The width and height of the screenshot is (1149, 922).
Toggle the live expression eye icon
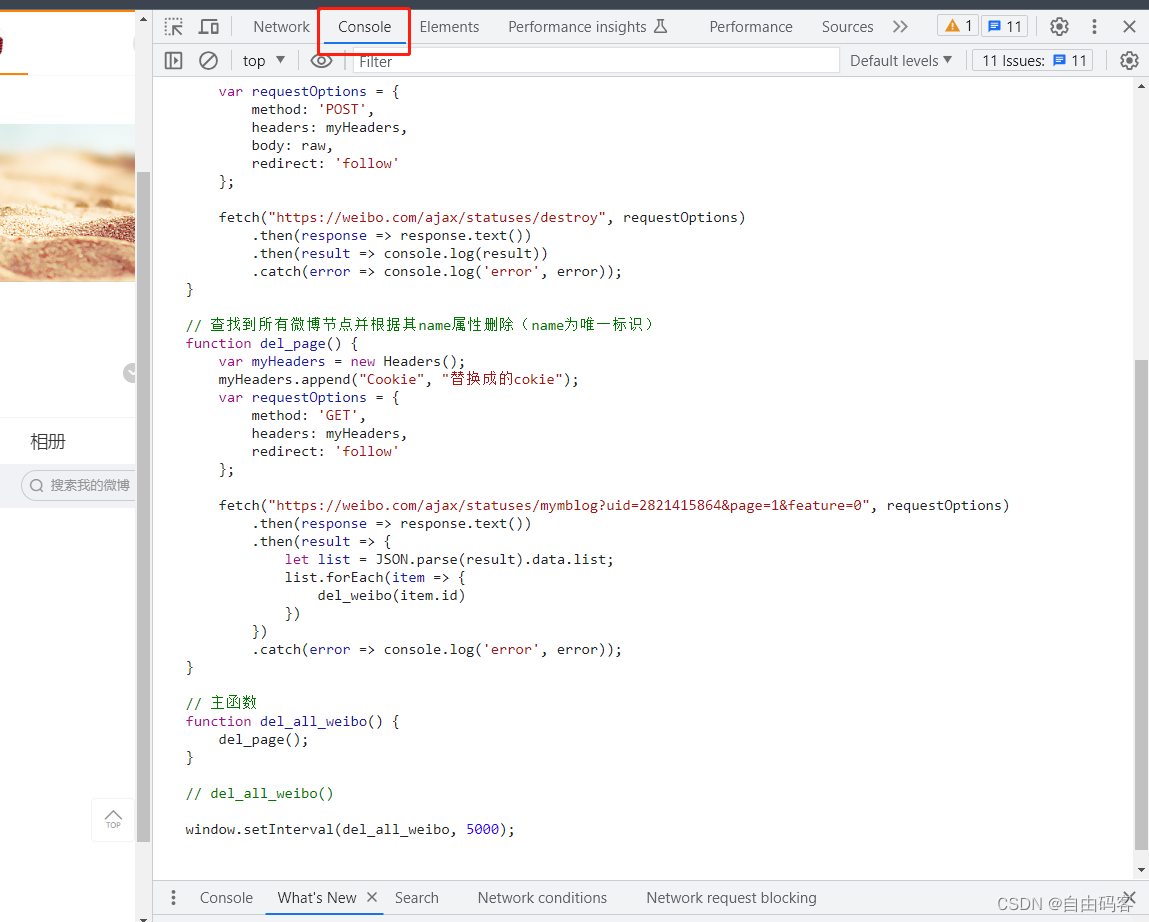(321, 61)
